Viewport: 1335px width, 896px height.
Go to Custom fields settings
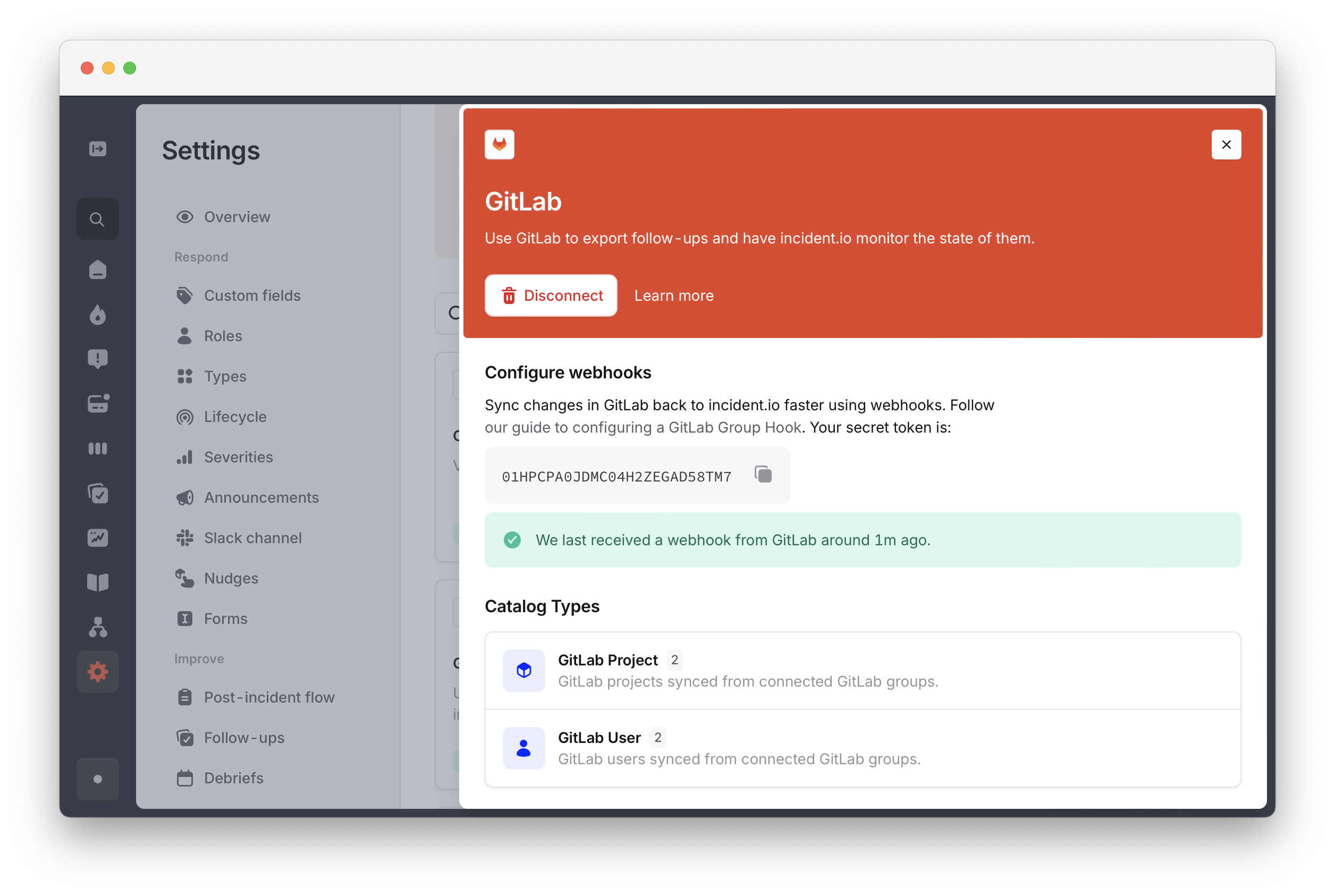(251, 295)
